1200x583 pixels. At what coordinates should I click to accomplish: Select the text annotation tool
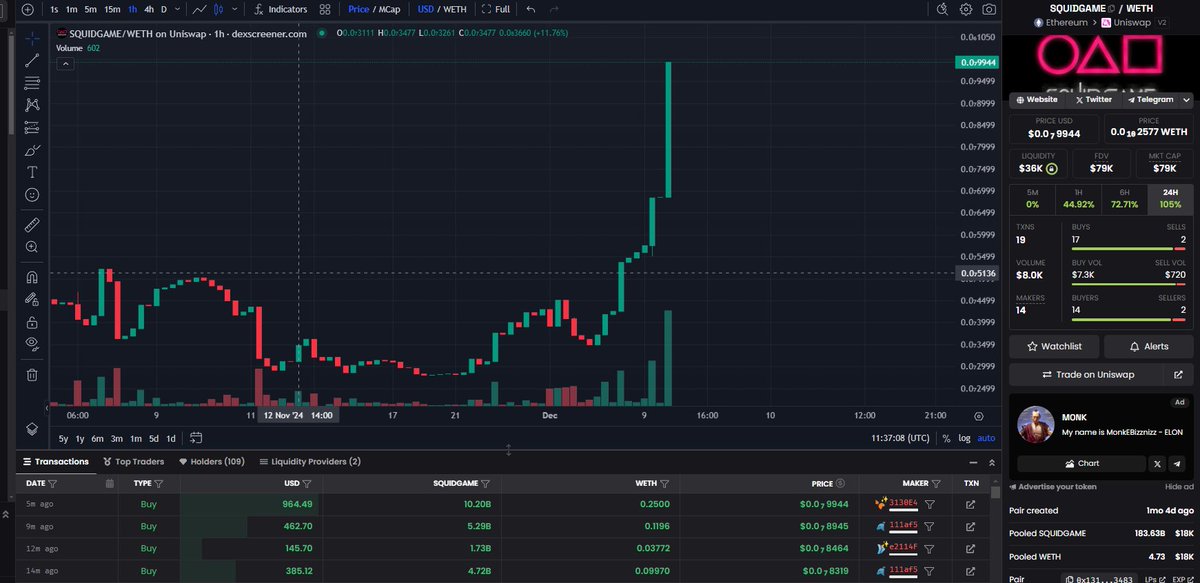[32, 171]
